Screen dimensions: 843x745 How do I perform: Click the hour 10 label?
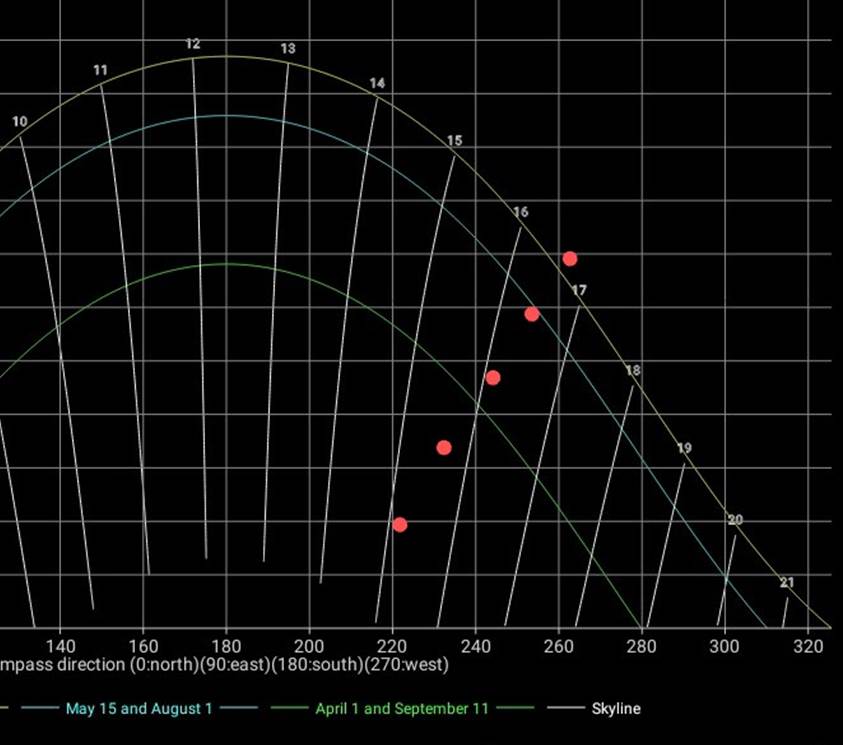click(x=20, y=122)
